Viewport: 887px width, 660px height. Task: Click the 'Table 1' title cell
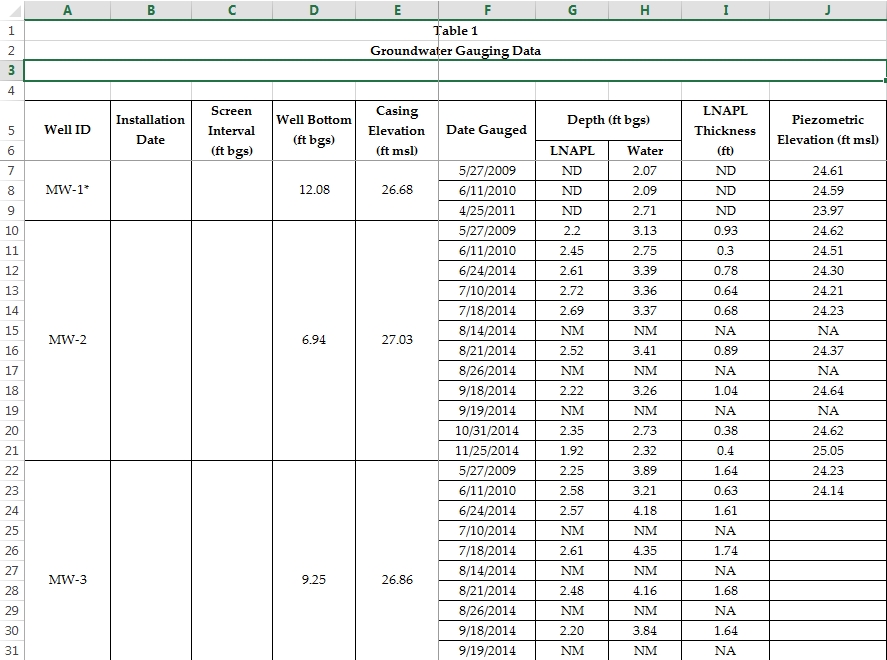(455, 31)
